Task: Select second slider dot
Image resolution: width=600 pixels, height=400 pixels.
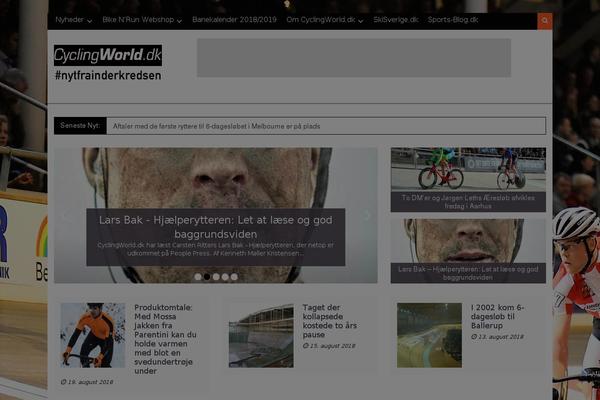Action: pos(207,276)
